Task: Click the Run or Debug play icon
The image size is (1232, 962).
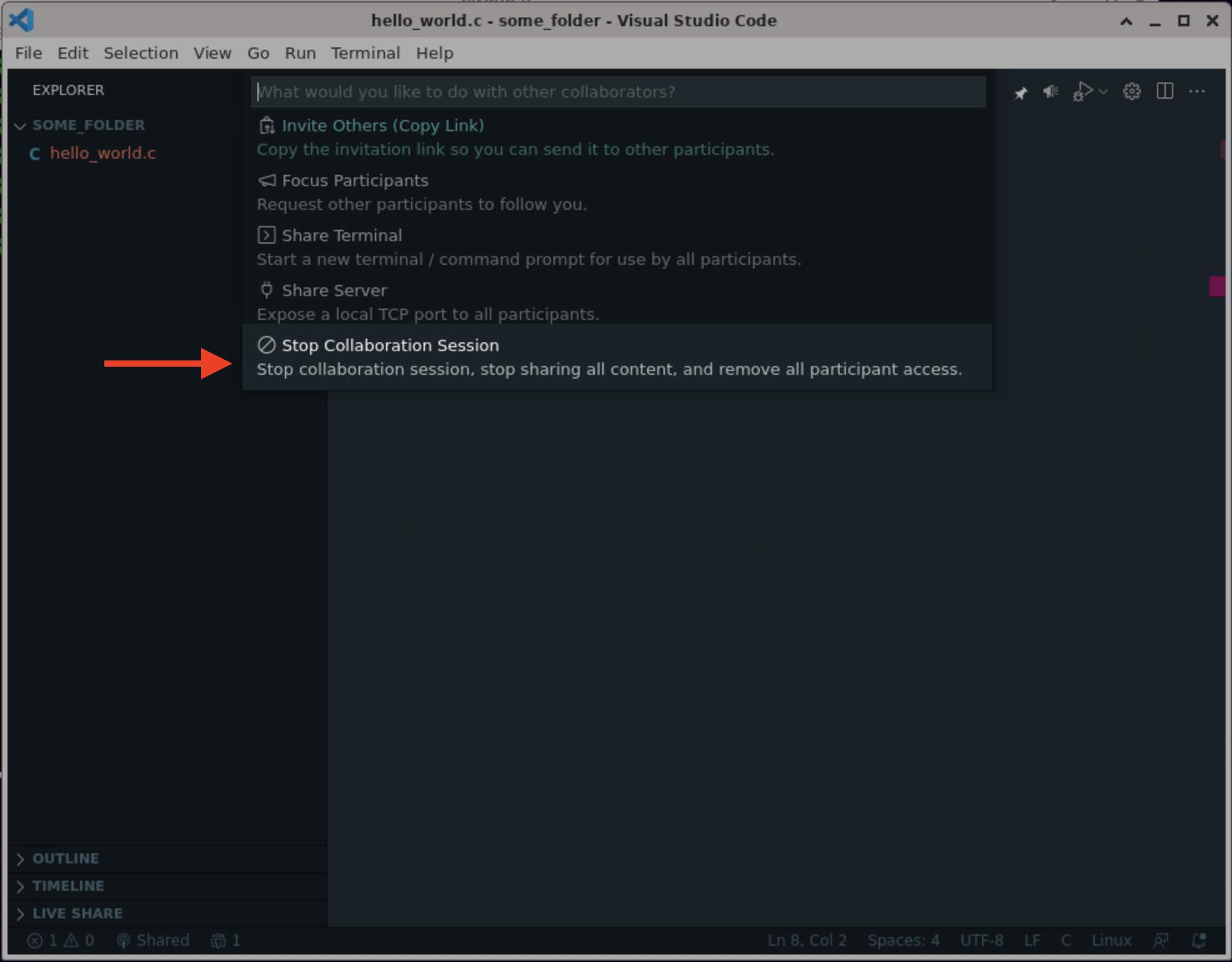Action: point(1083,91)
